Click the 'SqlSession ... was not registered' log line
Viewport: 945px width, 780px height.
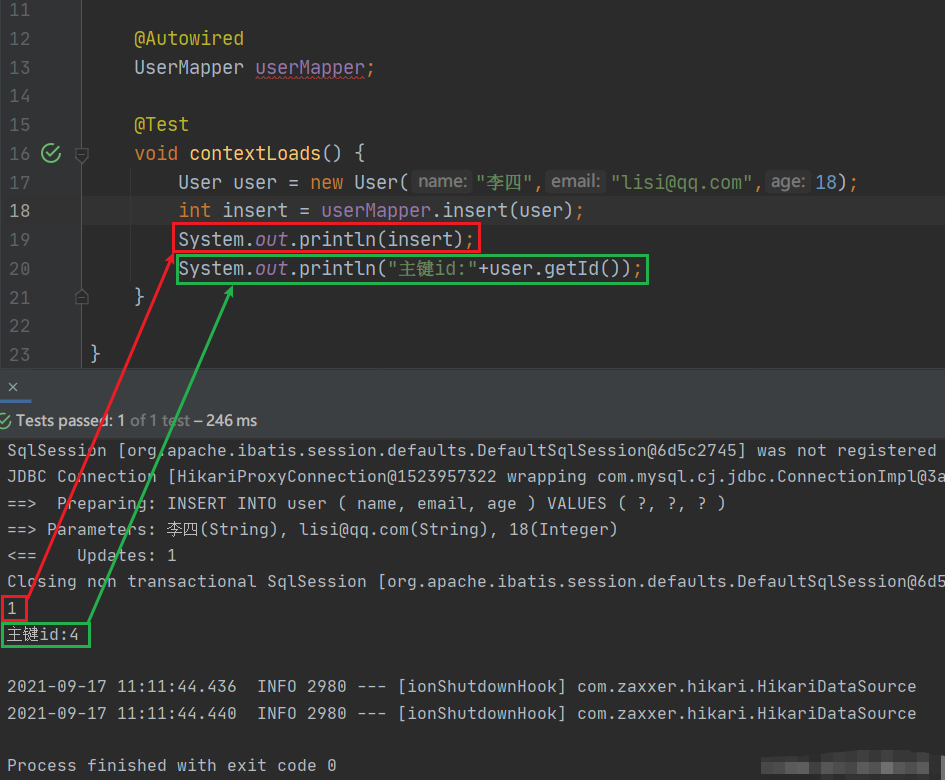[472, 450]
